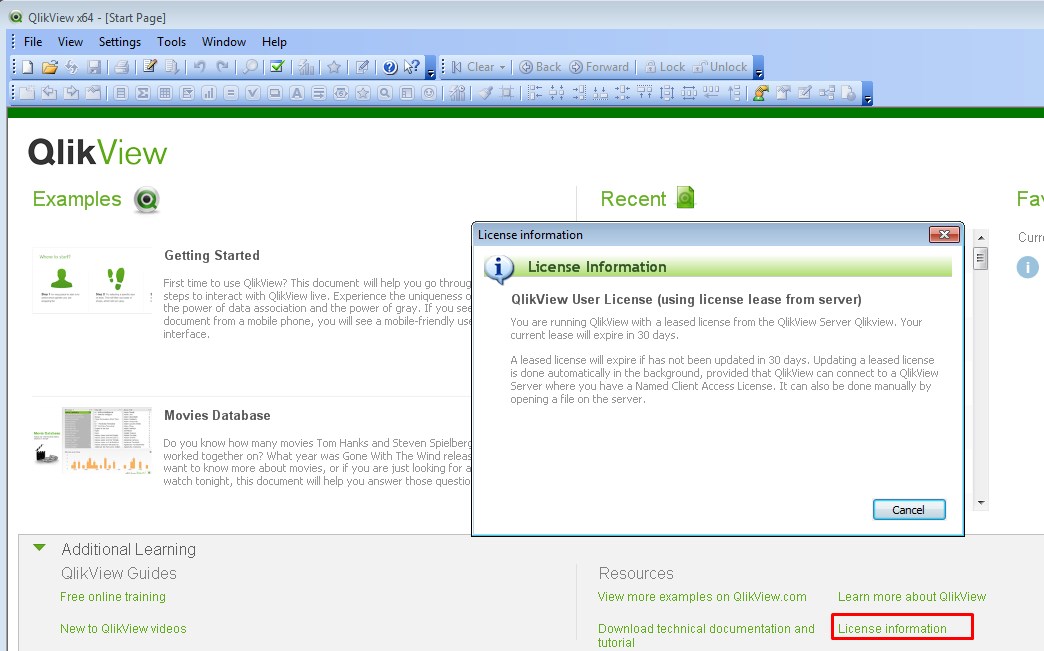Click the Lock selections button
The image size is (1044, 651).
[664, 67]
